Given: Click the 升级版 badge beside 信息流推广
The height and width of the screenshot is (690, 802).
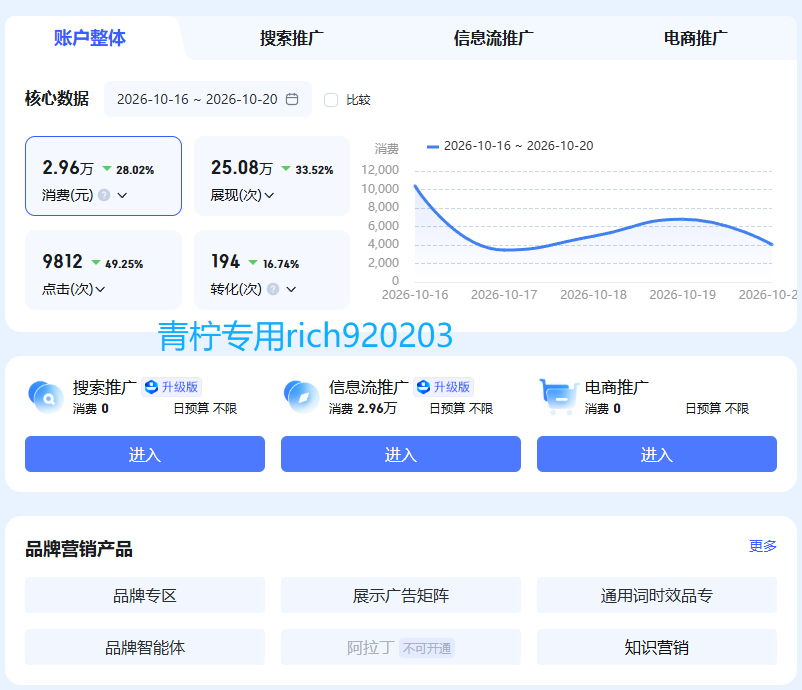Looking at the screenshot, I should click(x=443, y=387).
